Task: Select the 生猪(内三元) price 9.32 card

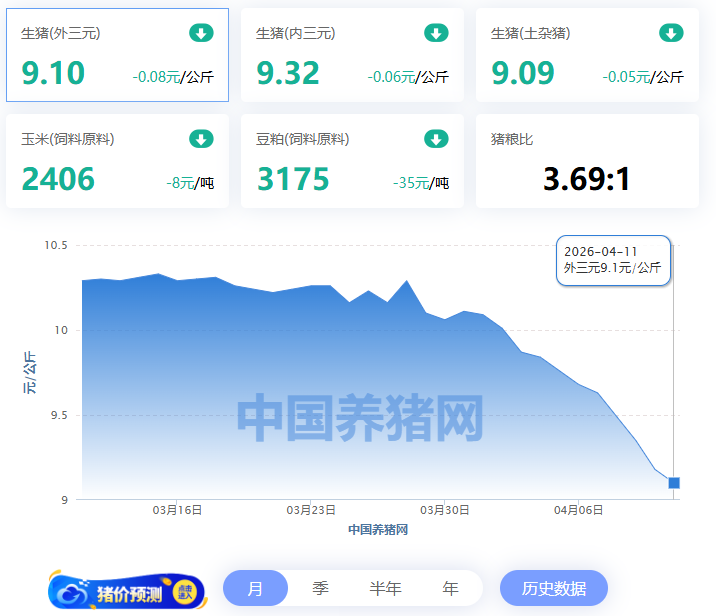Action: click(x=352, y=56)
